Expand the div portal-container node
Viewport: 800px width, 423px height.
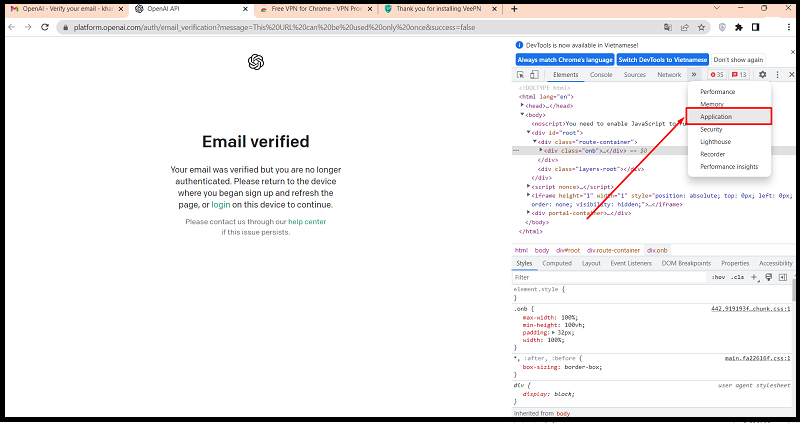coord(529,213)
